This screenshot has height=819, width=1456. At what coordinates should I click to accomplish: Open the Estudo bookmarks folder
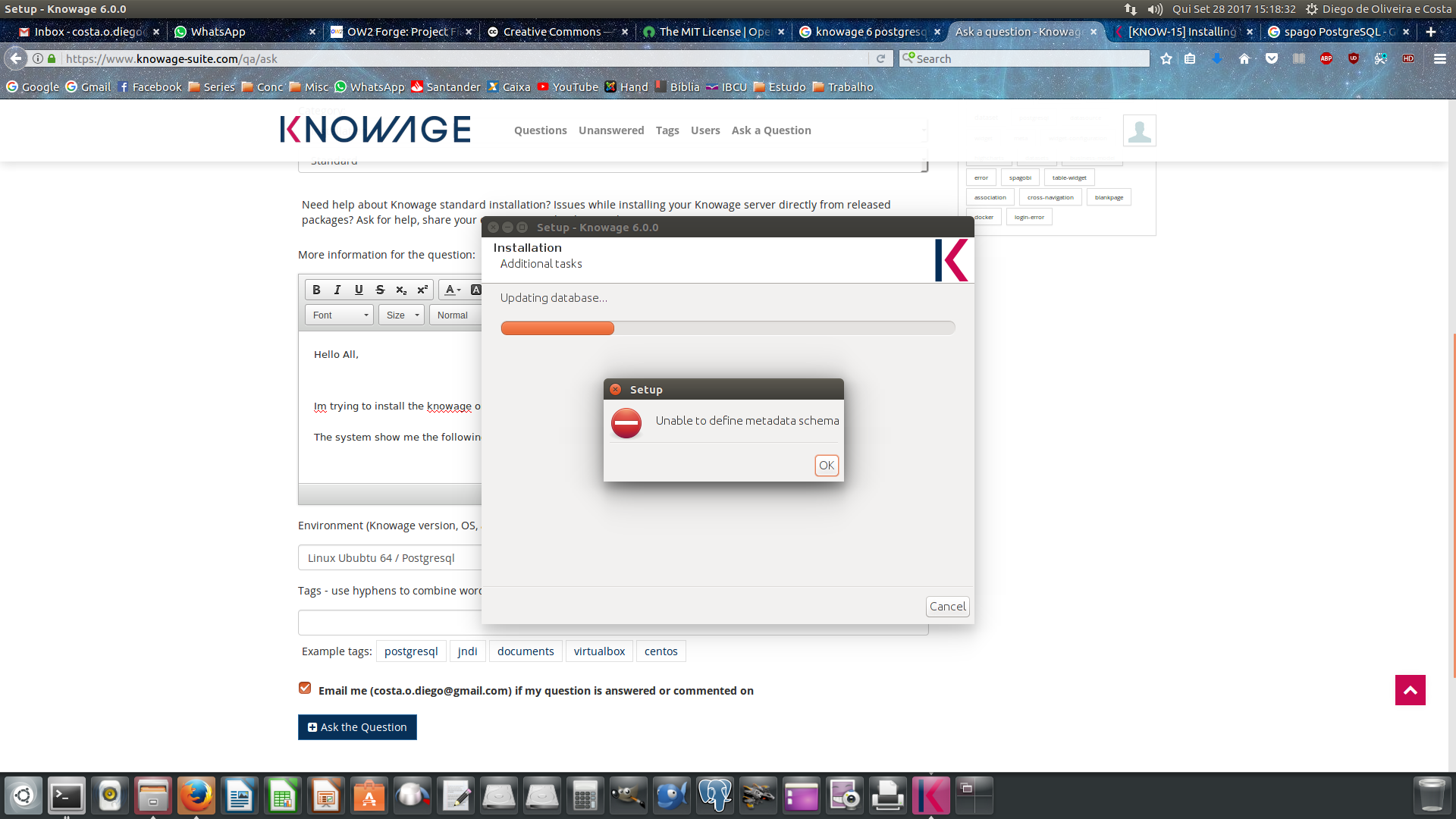click(780, 87)
